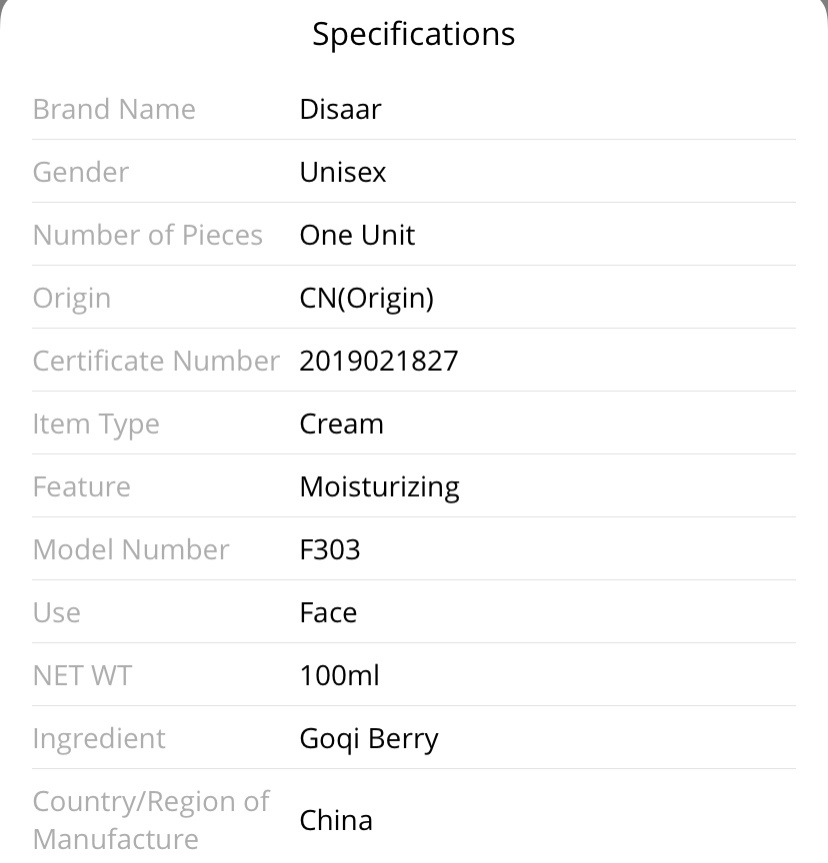Tap the Item Type label
This screenshot has width=828, height=863.
96,425
